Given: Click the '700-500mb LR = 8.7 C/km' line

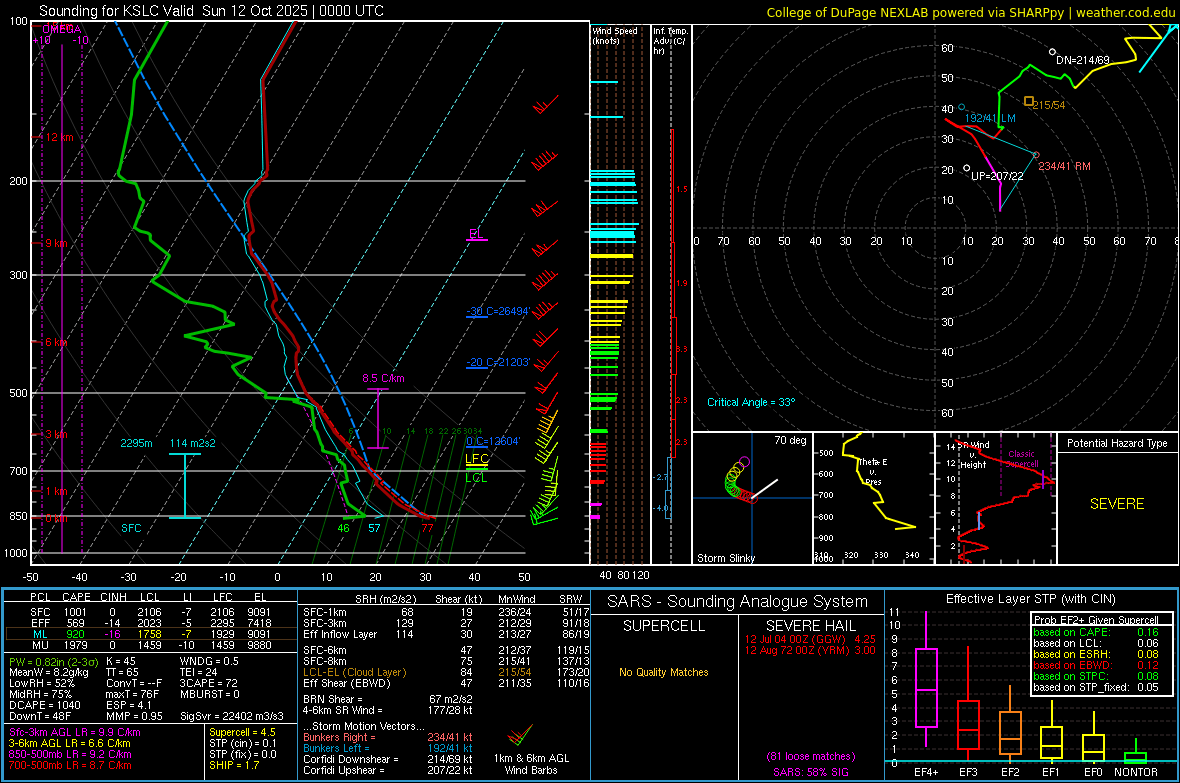Looking at the screenshot, I should coord(70,765).
